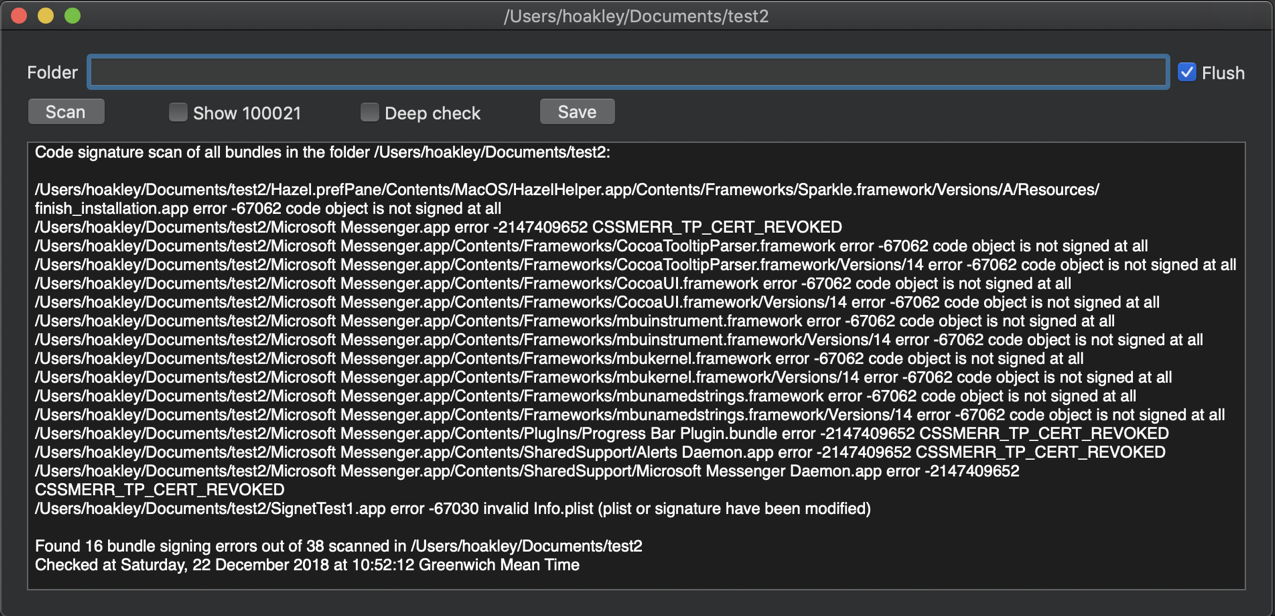This screenshot has height=616, width=1275.
Task: Select the CocoaUI.framework/Versions/14 error line
Action: [597, 302]
